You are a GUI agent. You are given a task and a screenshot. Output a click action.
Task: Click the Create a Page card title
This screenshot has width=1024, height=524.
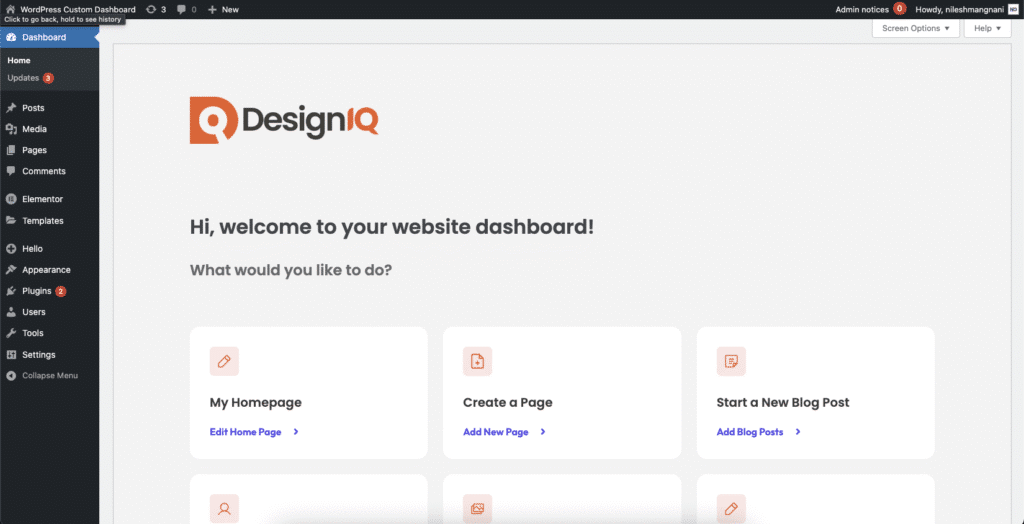(x=507, y=402)
